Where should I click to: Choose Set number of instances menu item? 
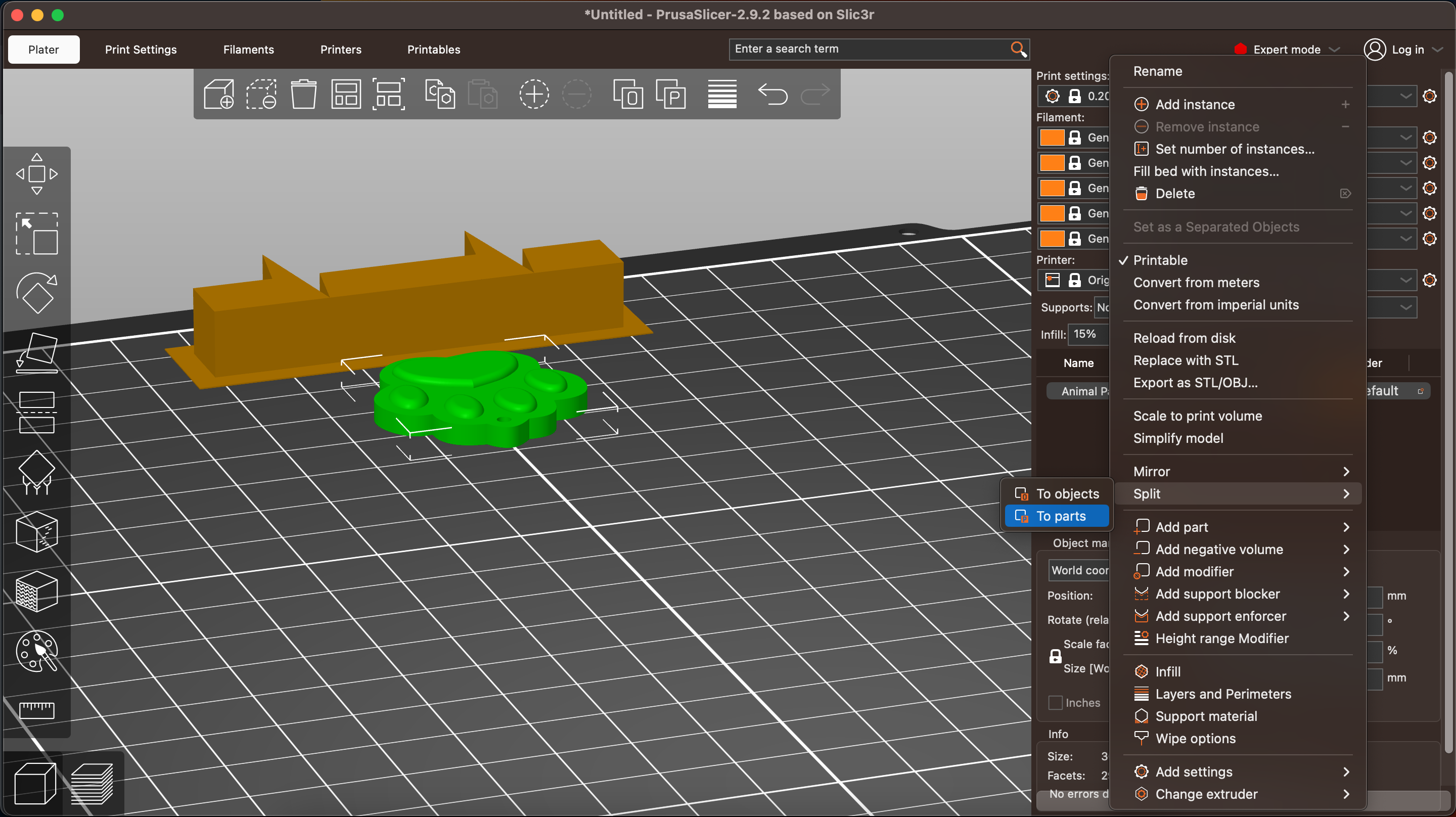tap(1238, 149)
